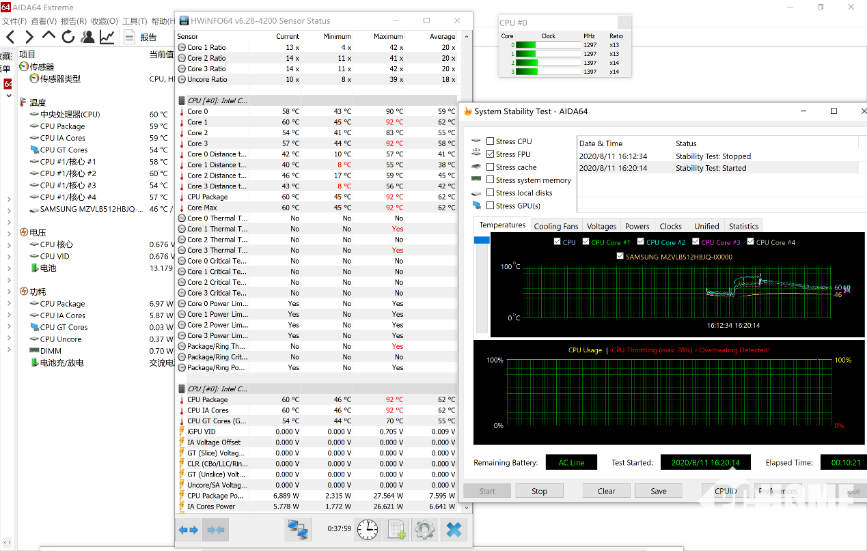This screenshot has height=551, width=867.
Task: Click the Save button in Stability Test
Action: coord(659,491)
